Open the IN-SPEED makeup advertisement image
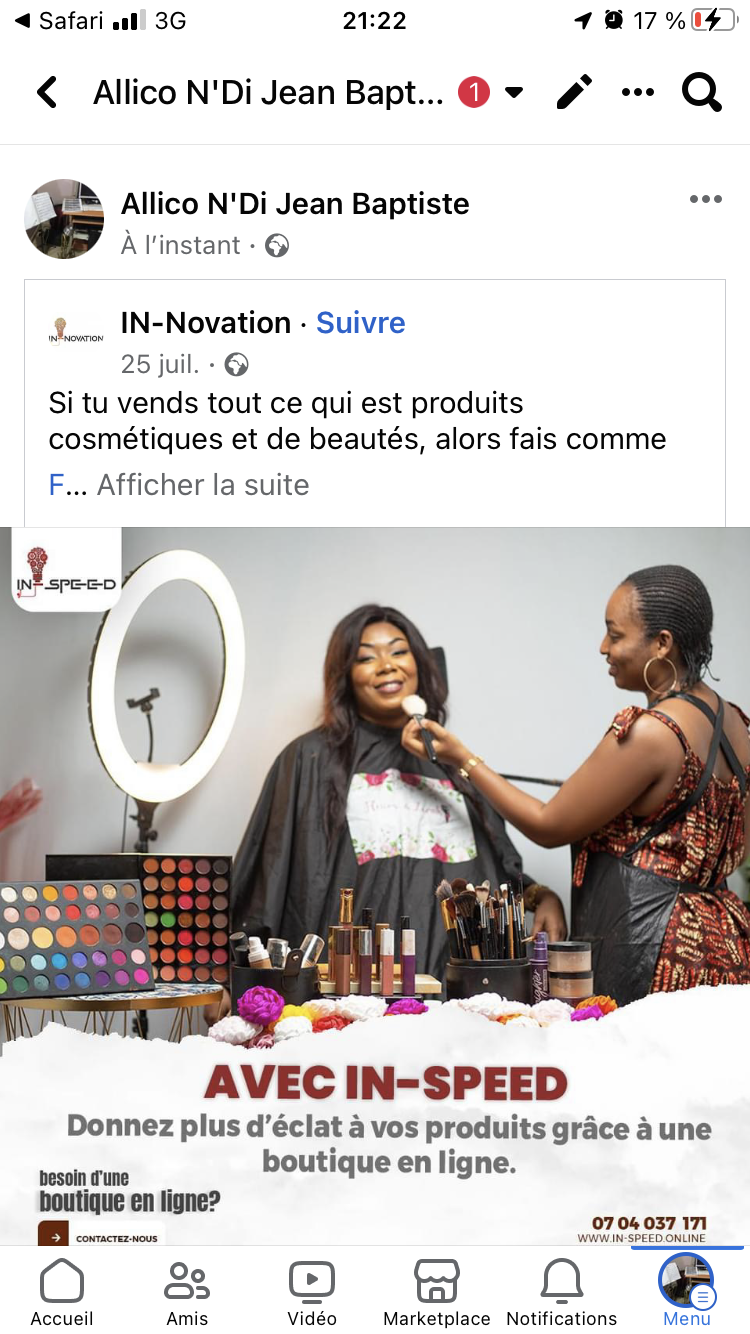 pyautogui.click(x=375, y=886)
